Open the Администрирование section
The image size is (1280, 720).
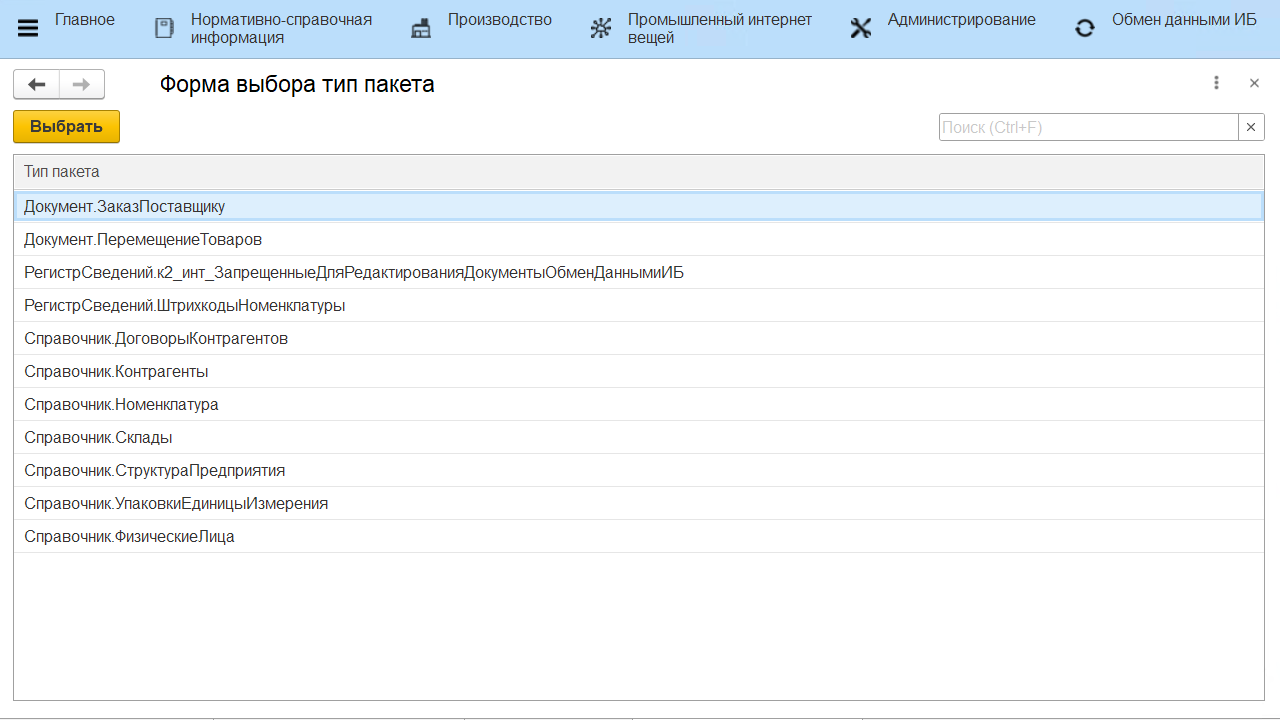tap(961, 20)
